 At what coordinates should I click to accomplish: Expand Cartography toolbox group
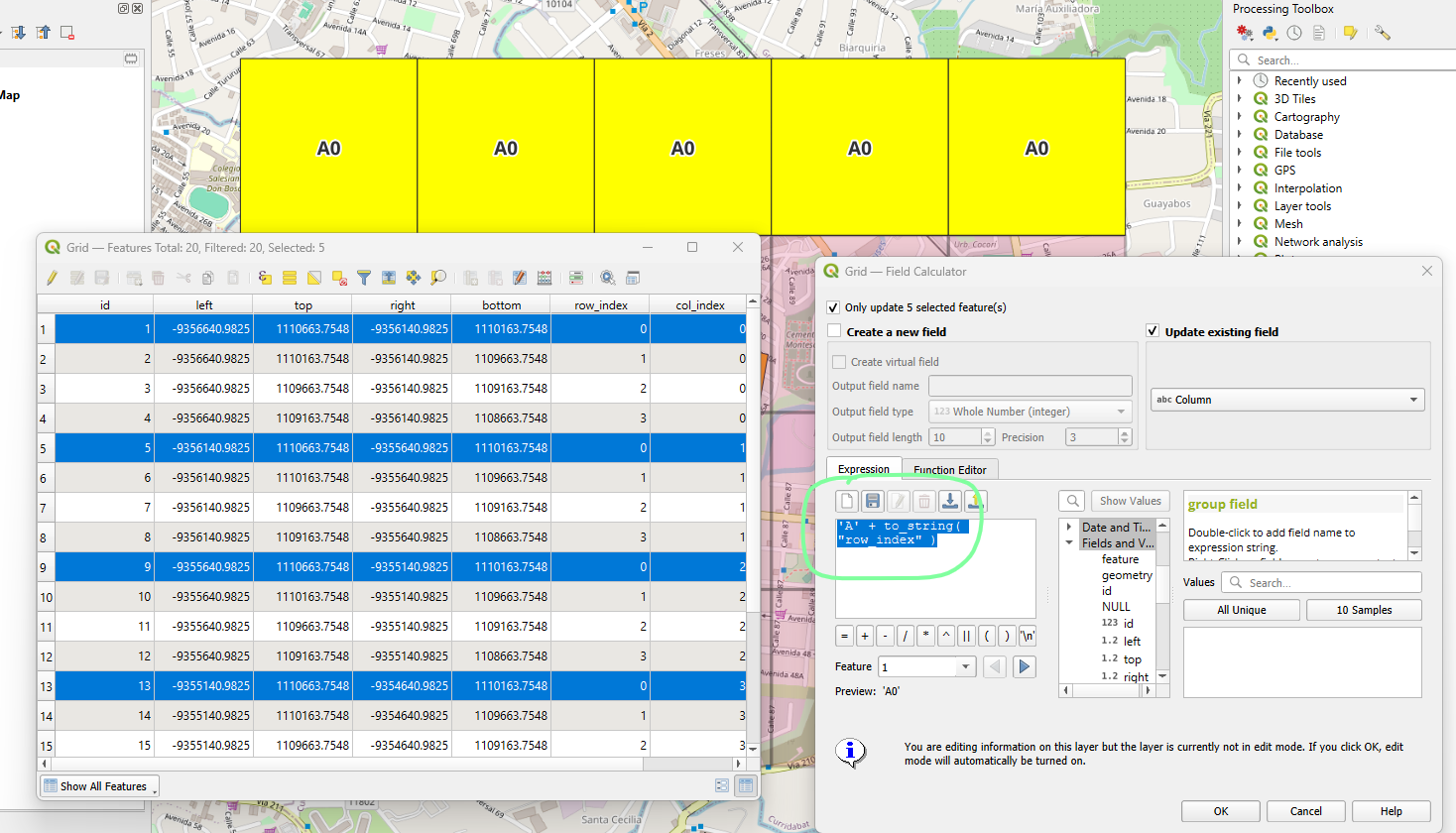[1240, 117]
